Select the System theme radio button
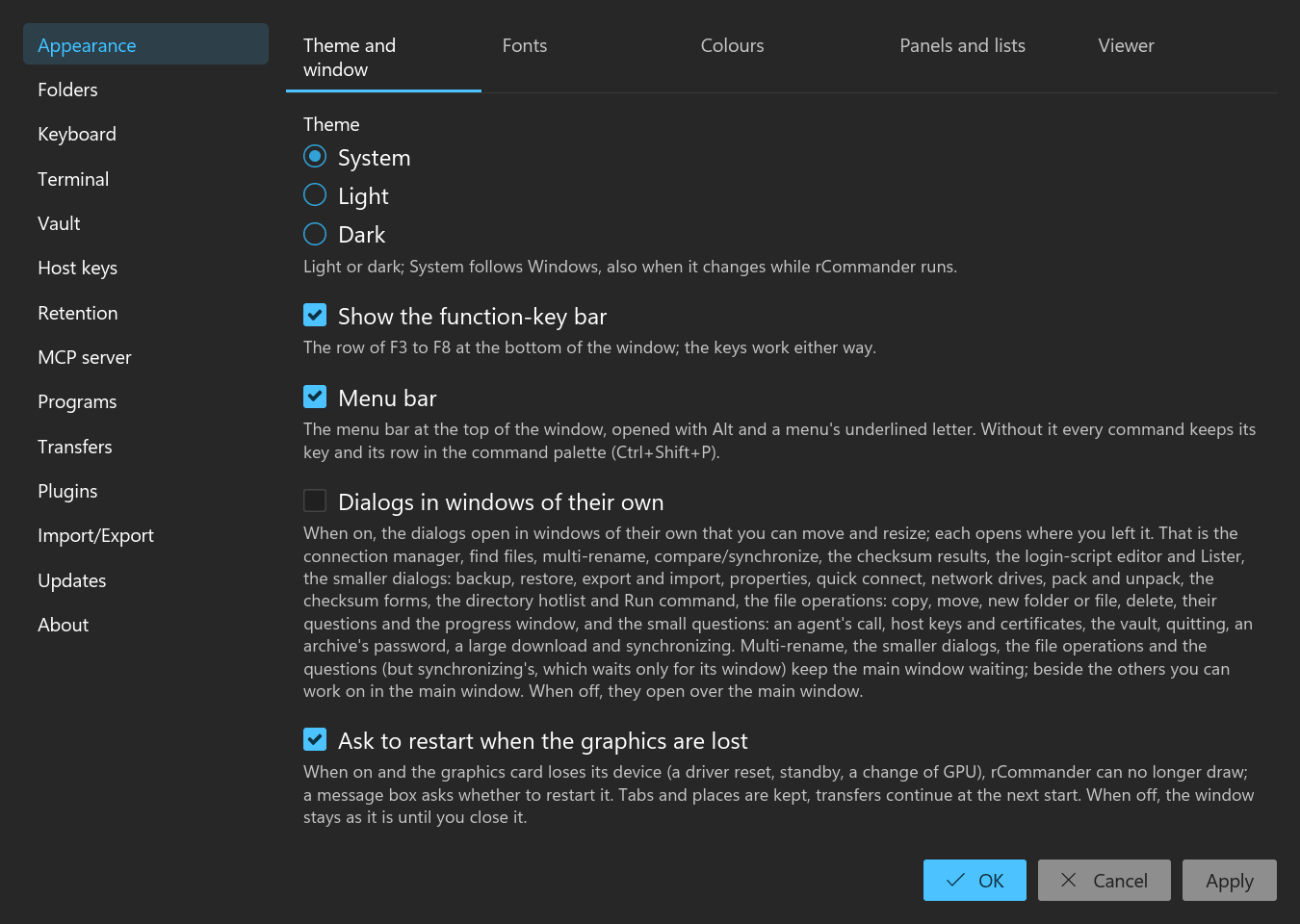1300x924 pixels. 315,156
